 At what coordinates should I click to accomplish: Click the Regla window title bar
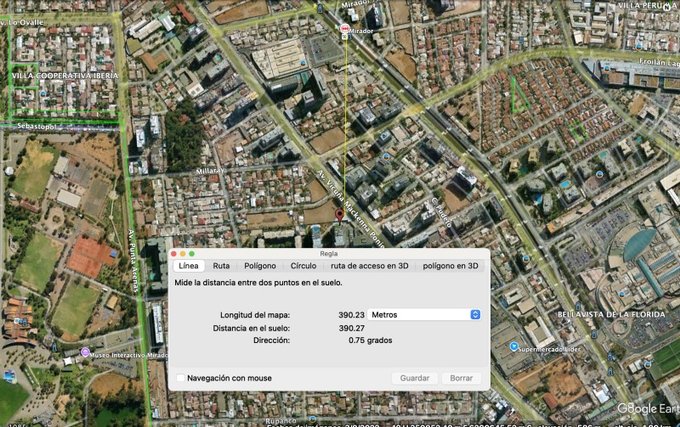pyautogui.click(x=328, y=254)
